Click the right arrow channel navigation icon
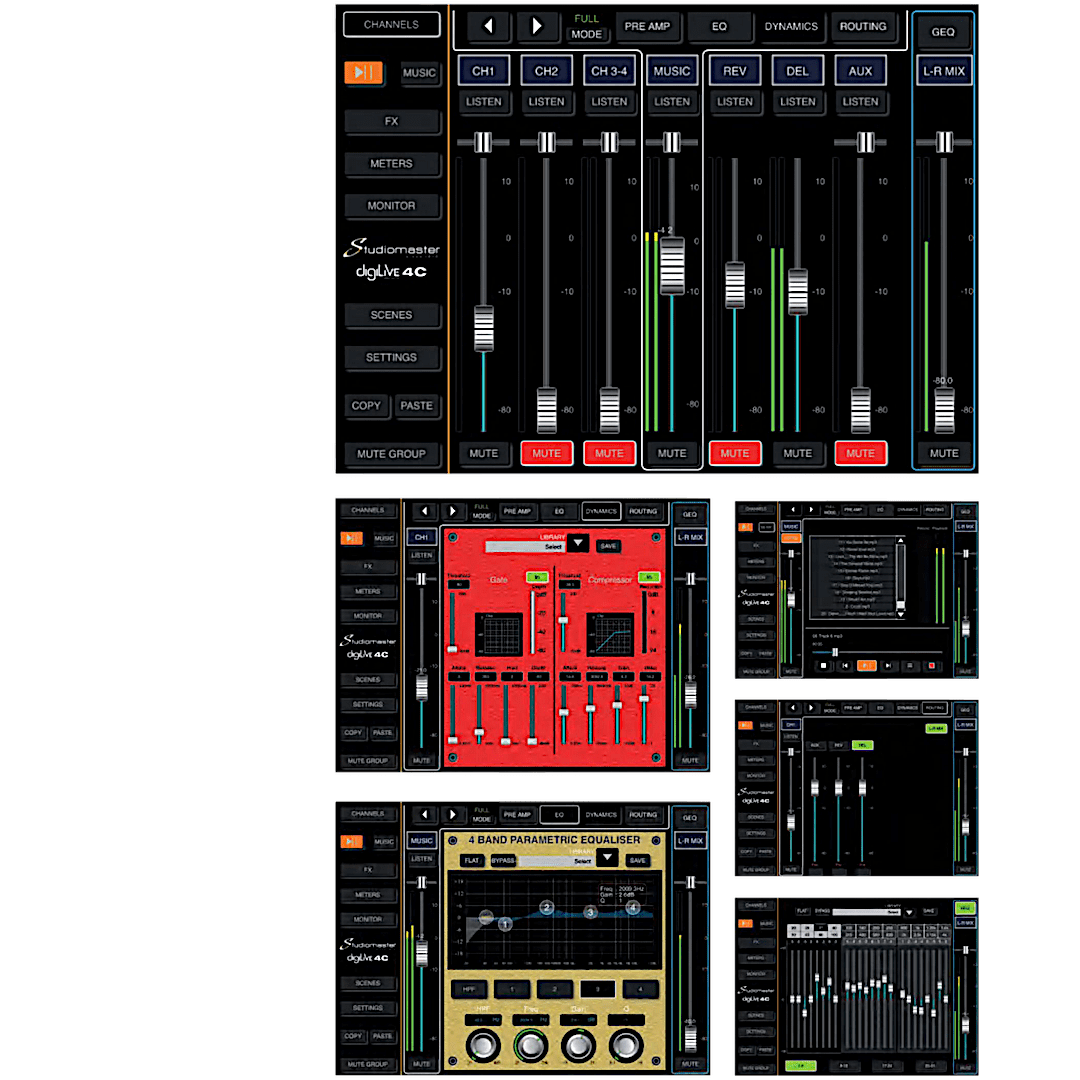This screenshot has width=1080, height=1080. [x=537, y=26]
